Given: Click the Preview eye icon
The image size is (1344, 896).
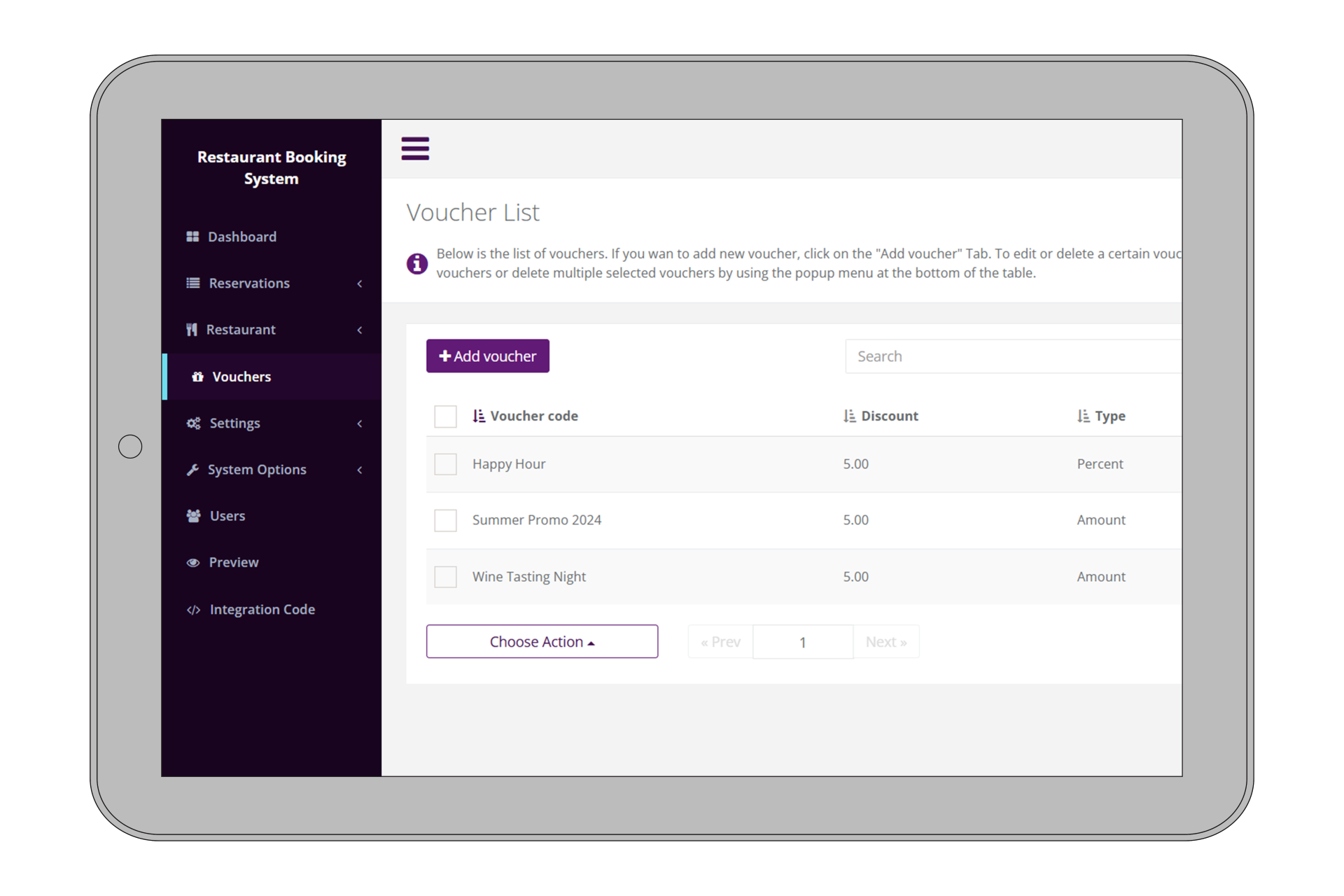Looking at the screenshot, I should pyautogui.click(x=193, y=563).
